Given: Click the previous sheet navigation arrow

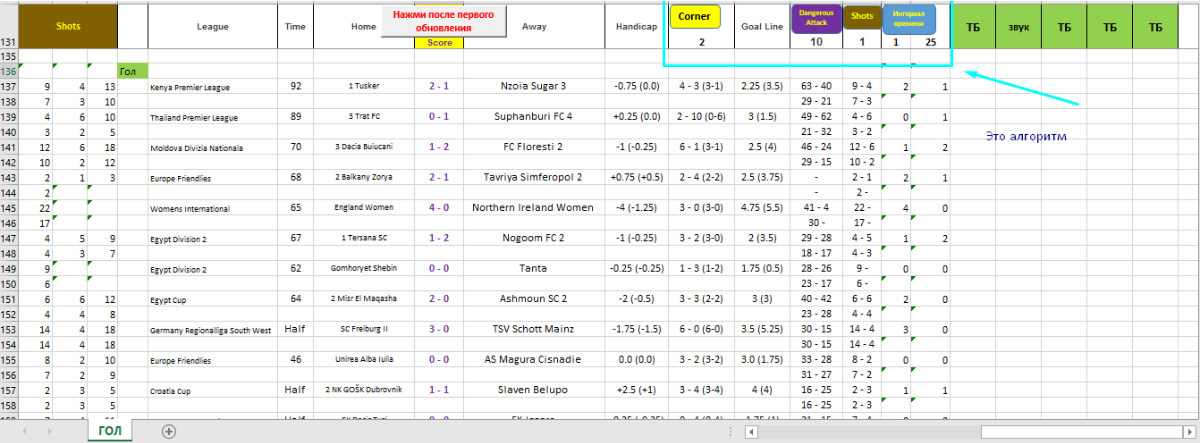Looking at the screenshot, I should [25, 431].
